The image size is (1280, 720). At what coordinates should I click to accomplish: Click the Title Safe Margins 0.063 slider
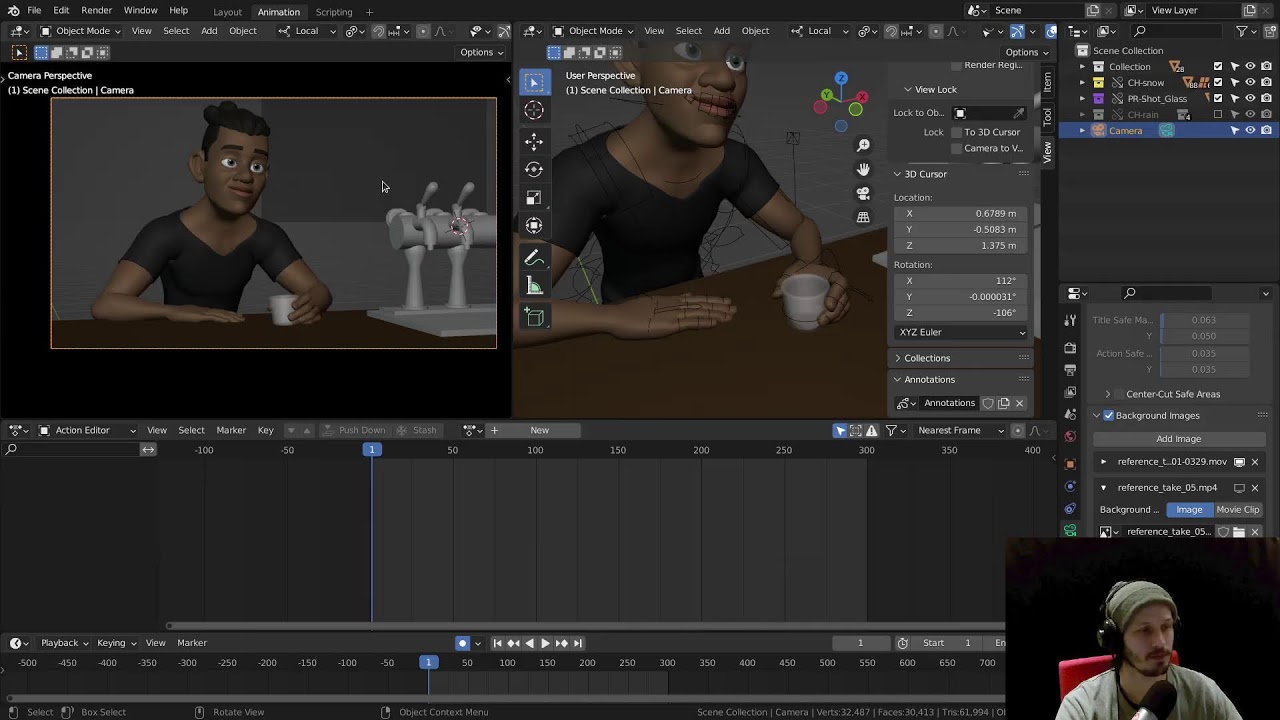click(x=1203, y=320)
